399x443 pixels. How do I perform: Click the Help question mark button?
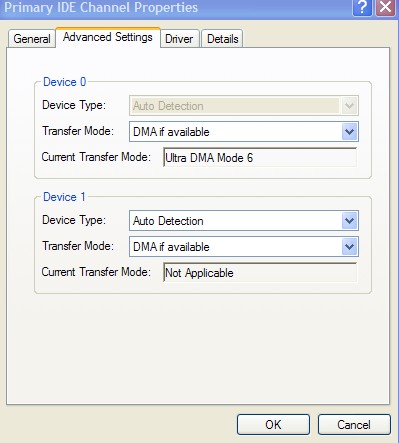tap(362, 7)
